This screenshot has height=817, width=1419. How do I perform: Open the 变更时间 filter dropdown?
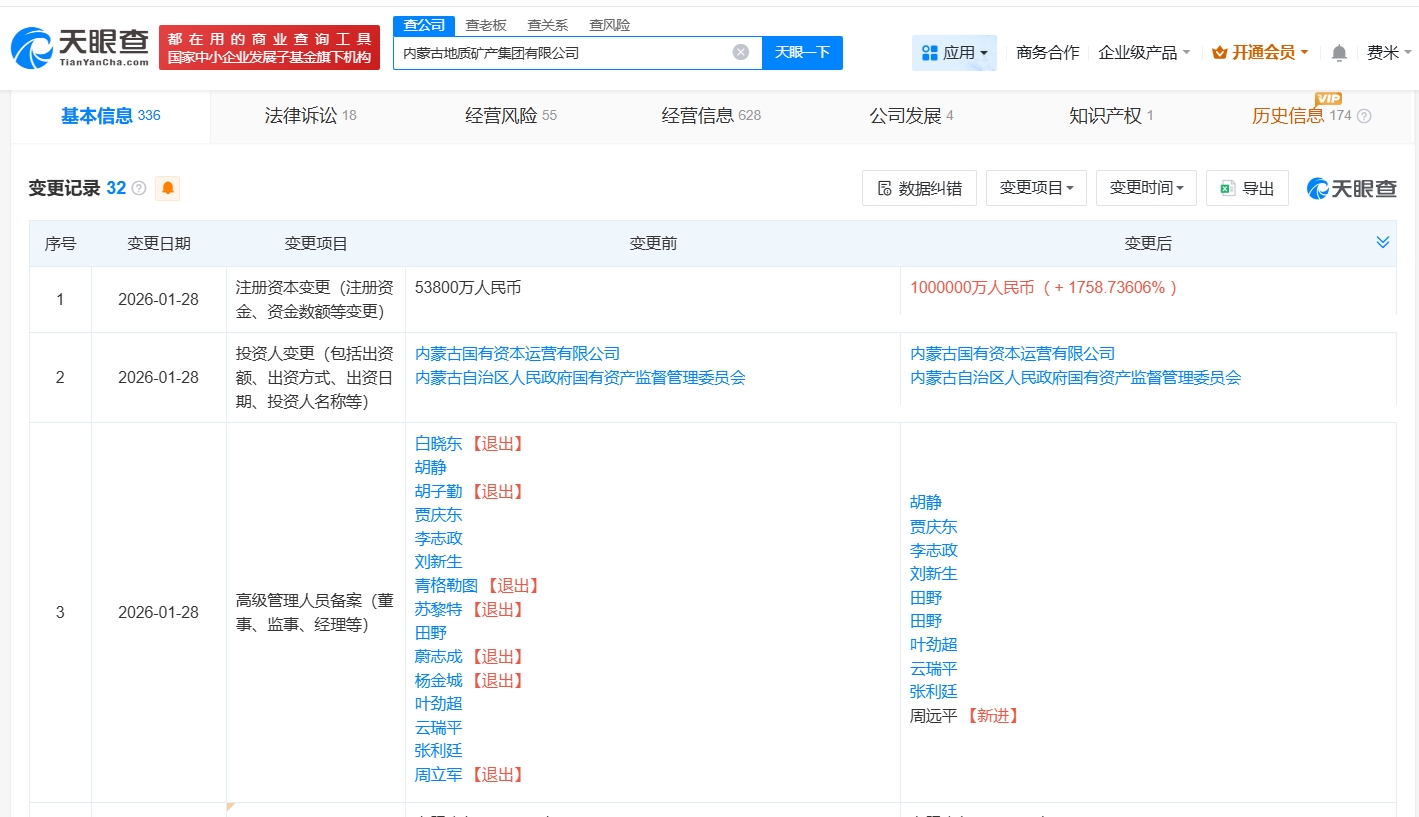click(x=1146, y=187)
